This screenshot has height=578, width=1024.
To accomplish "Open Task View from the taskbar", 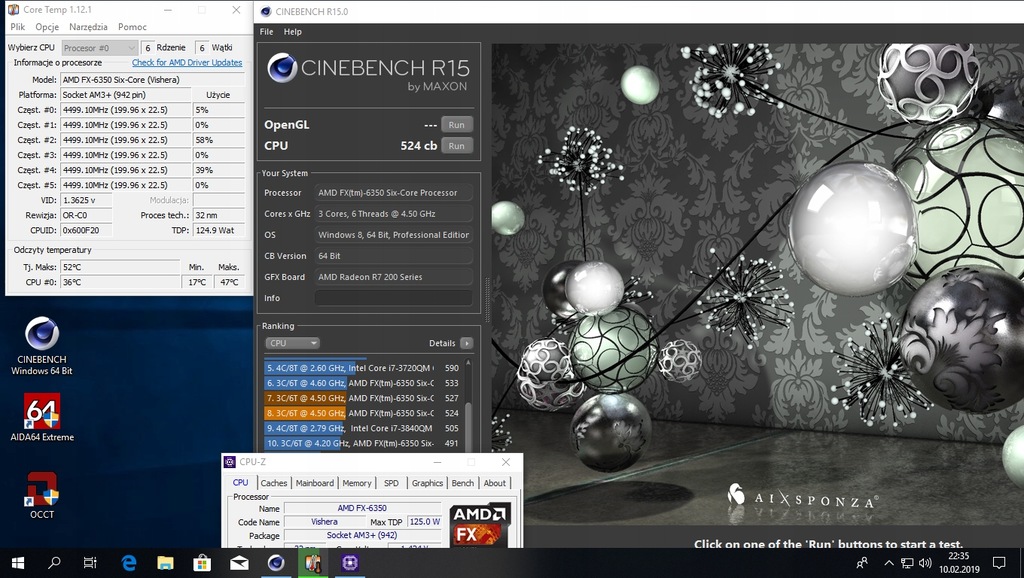I will point(90,563).
